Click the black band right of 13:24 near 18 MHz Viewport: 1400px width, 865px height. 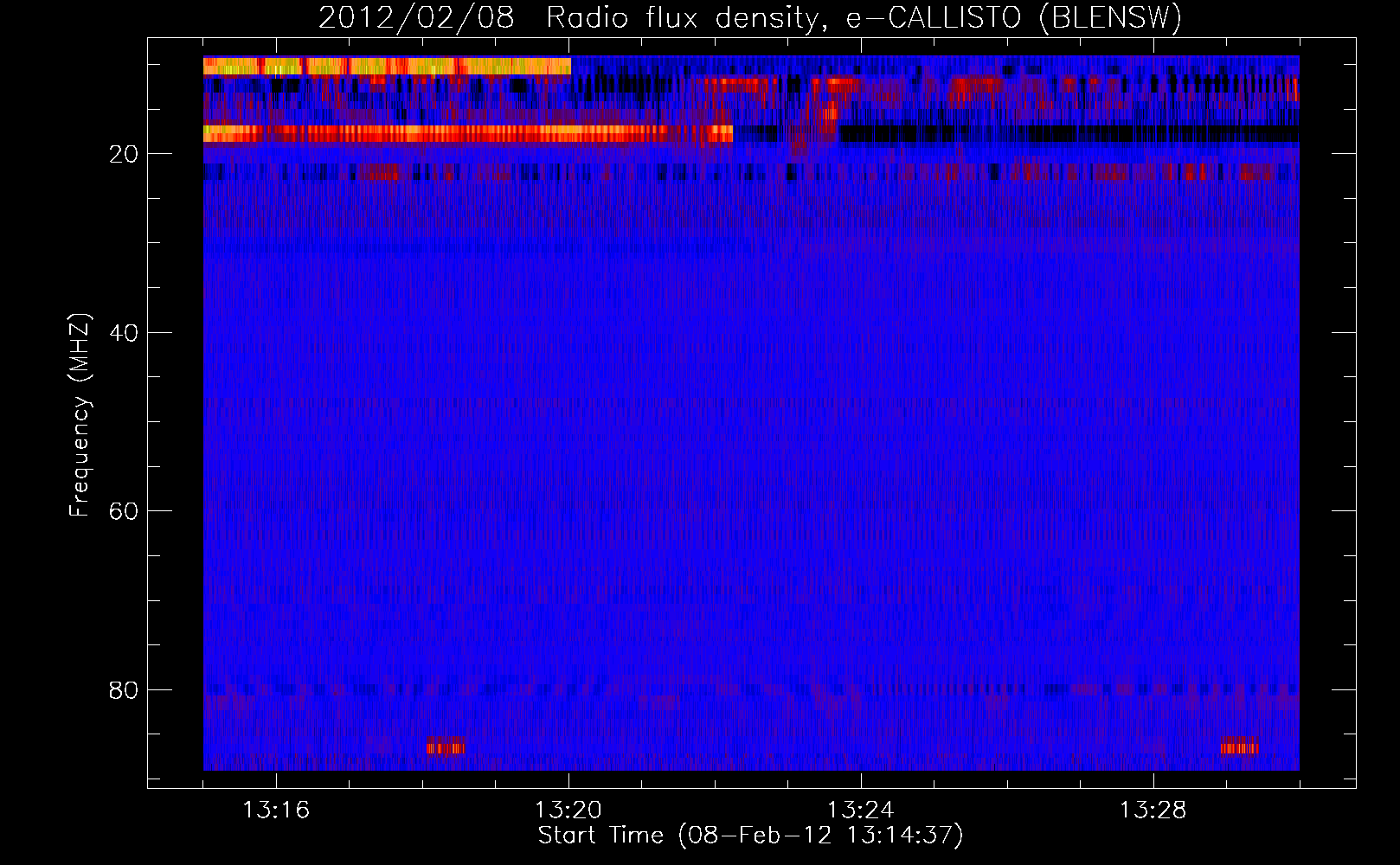point(1069,133)
